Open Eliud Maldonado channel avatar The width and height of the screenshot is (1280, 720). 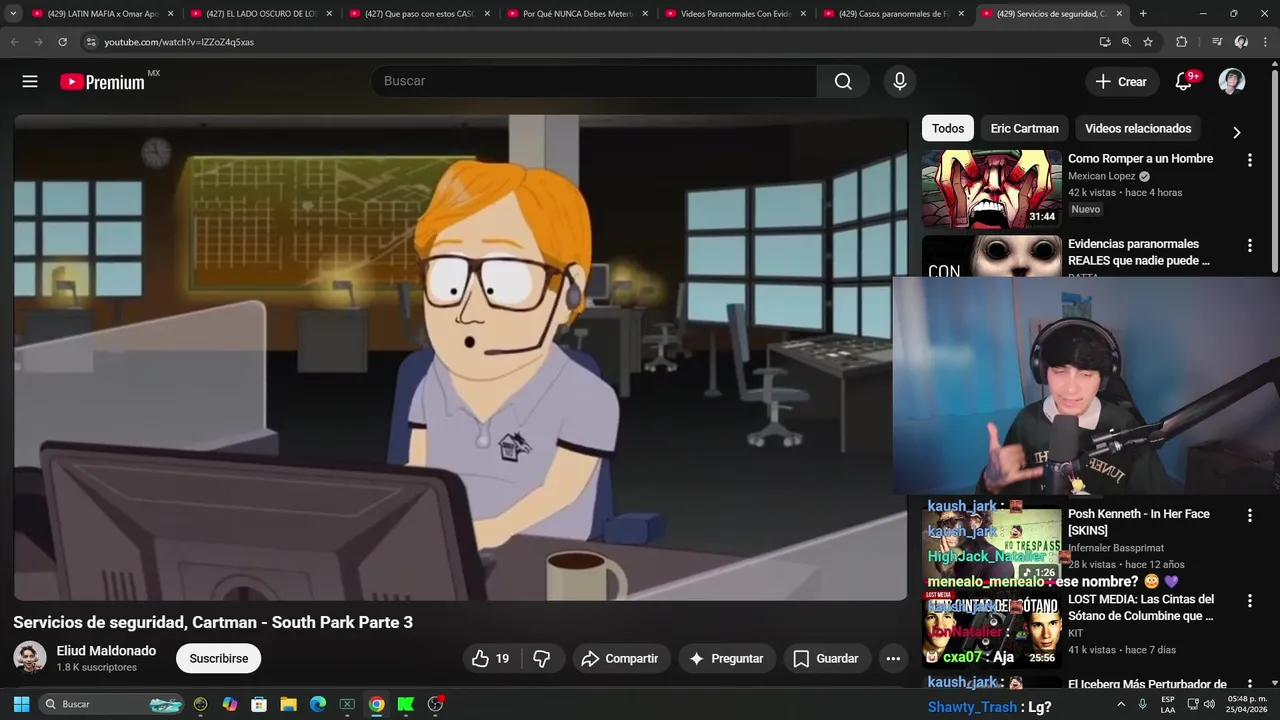coord(30,658)
